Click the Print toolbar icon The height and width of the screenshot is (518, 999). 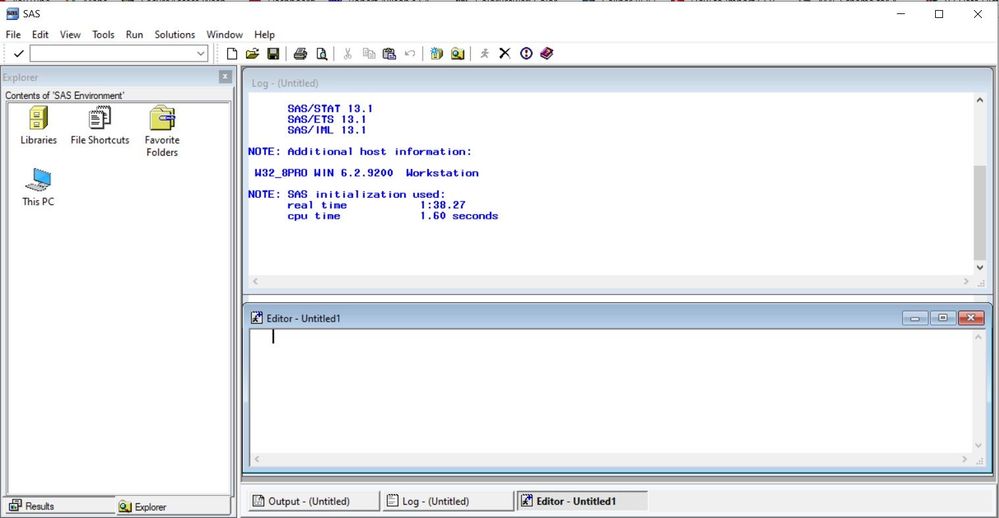coord(300,54)
